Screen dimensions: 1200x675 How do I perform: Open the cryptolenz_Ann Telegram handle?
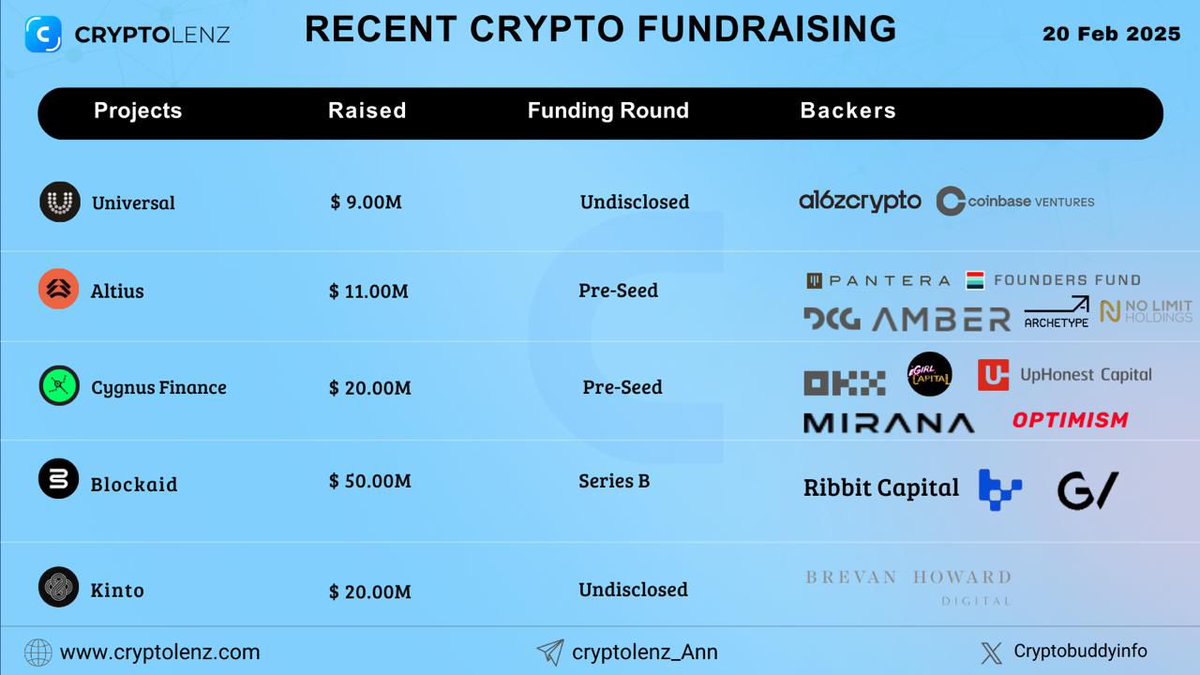(645, 653)
